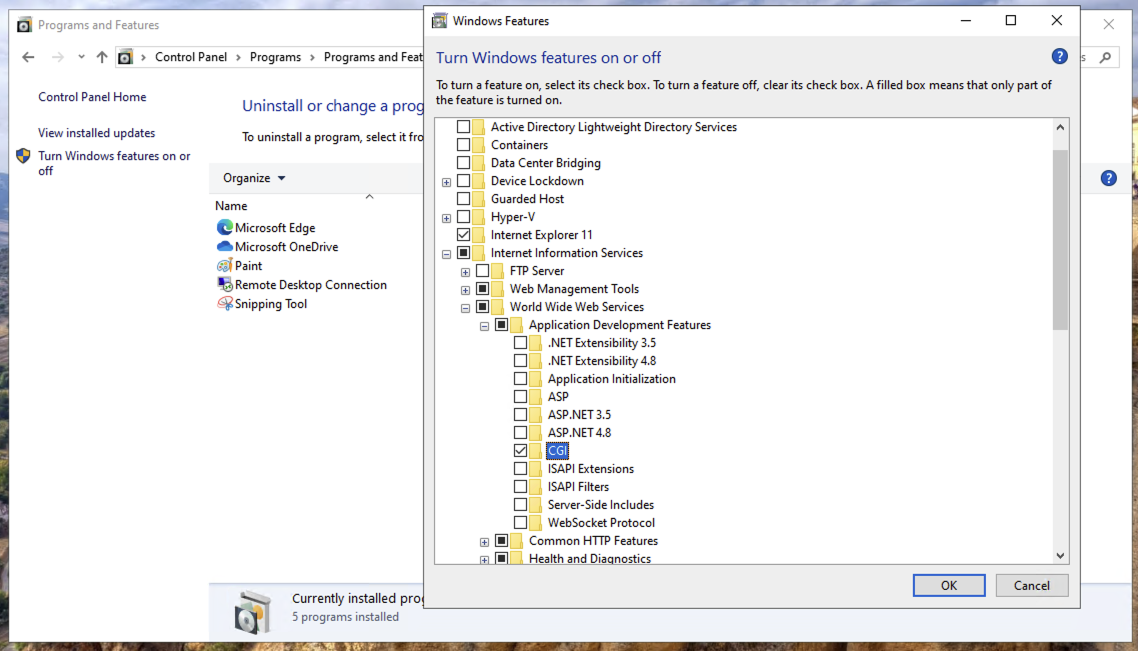This screenshot has height=651, width=1138.
Task: Click OK to apply Windows features
Action: click(x=949, y=585)
